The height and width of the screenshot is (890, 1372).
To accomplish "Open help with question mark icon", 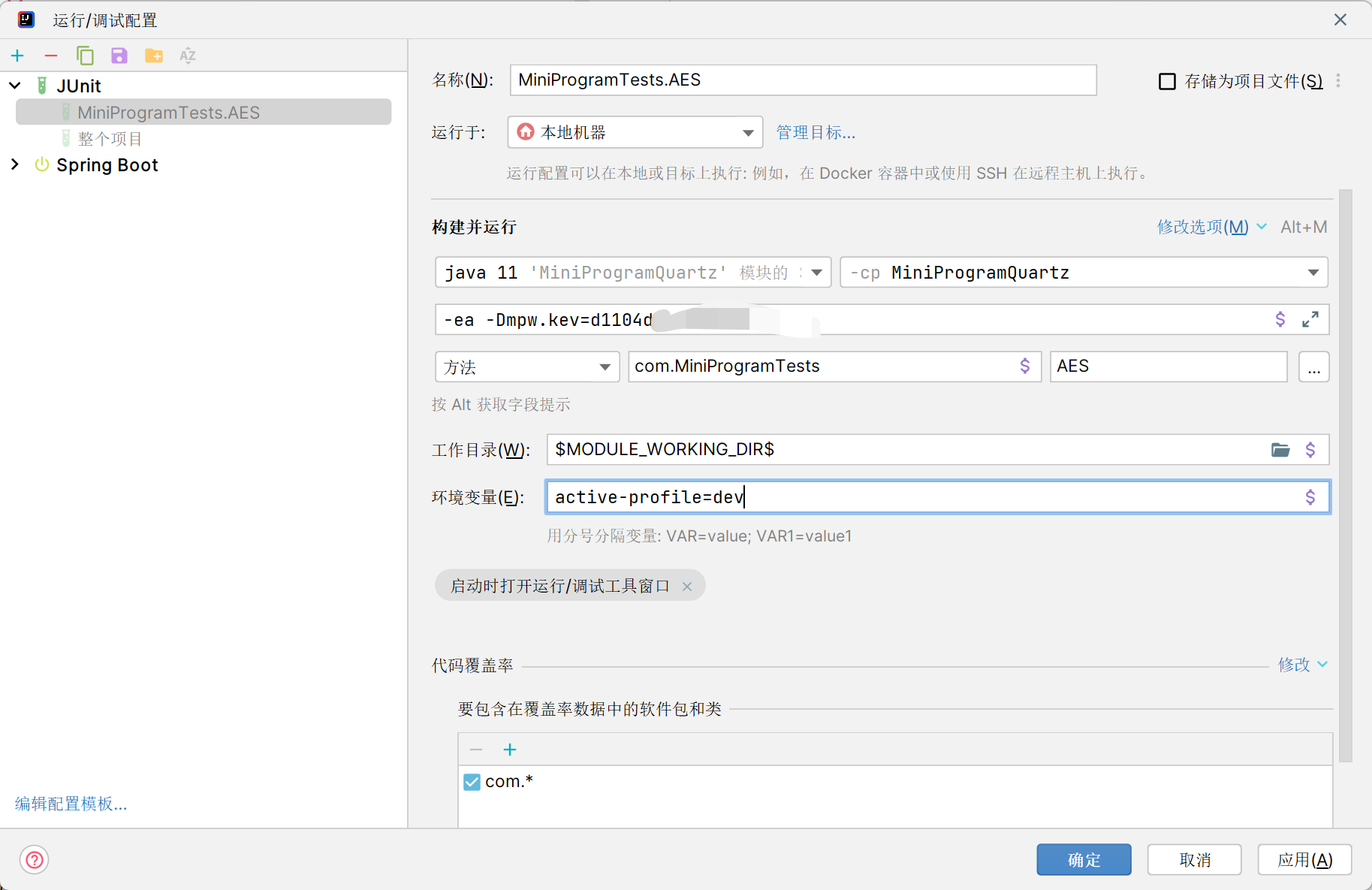I will pyautogui.click(x=35, y=859).
